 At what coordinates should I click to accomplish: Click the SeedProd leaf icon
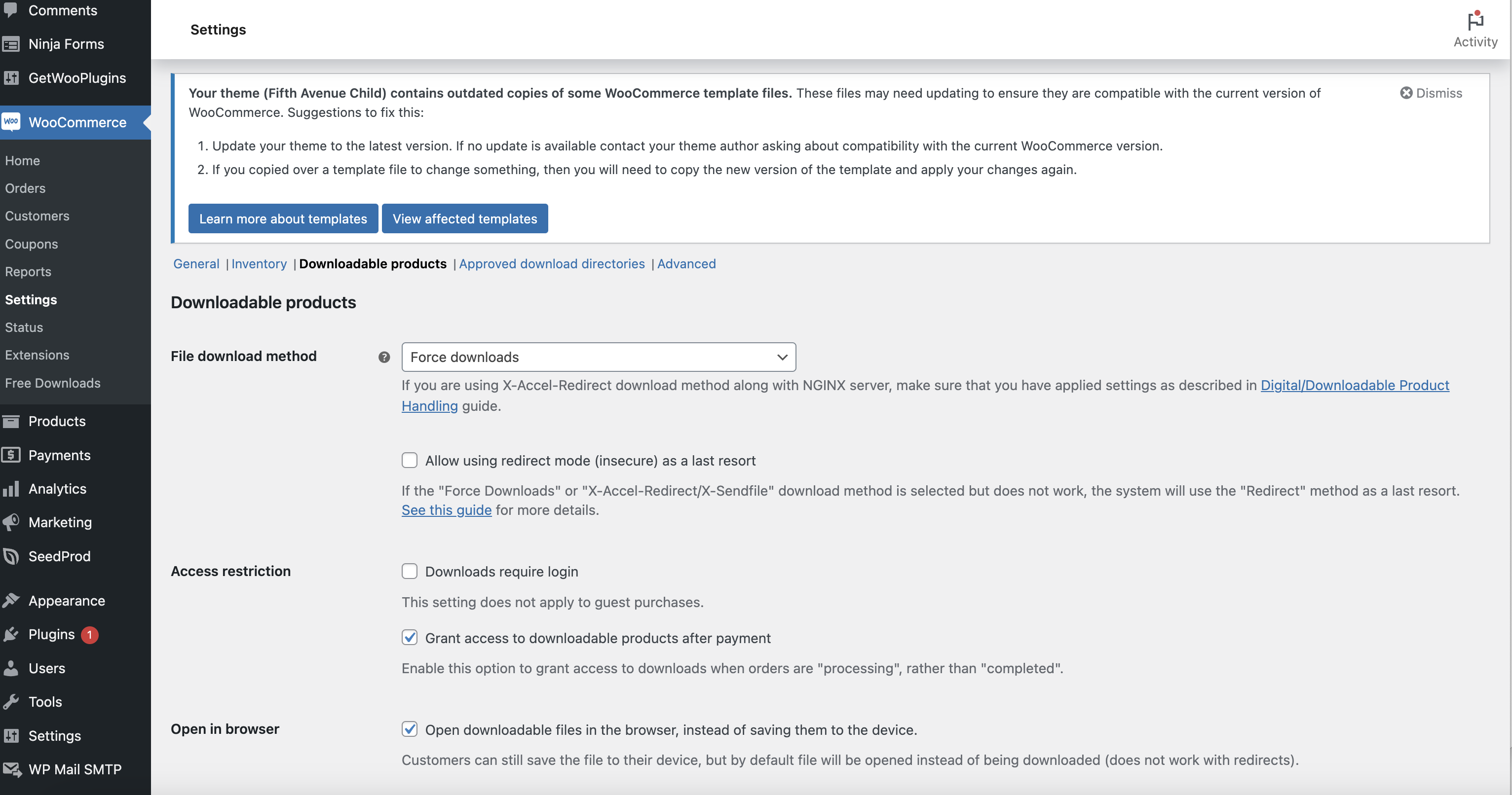pos(10,556)
